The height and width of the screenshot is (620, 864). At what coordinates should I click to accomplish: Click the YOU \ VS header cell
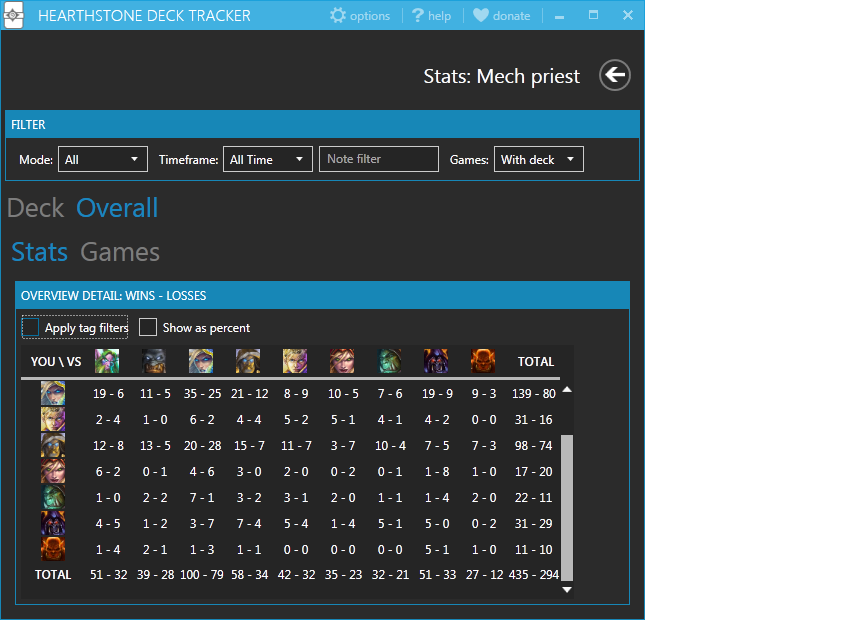[x=56, y=362]
